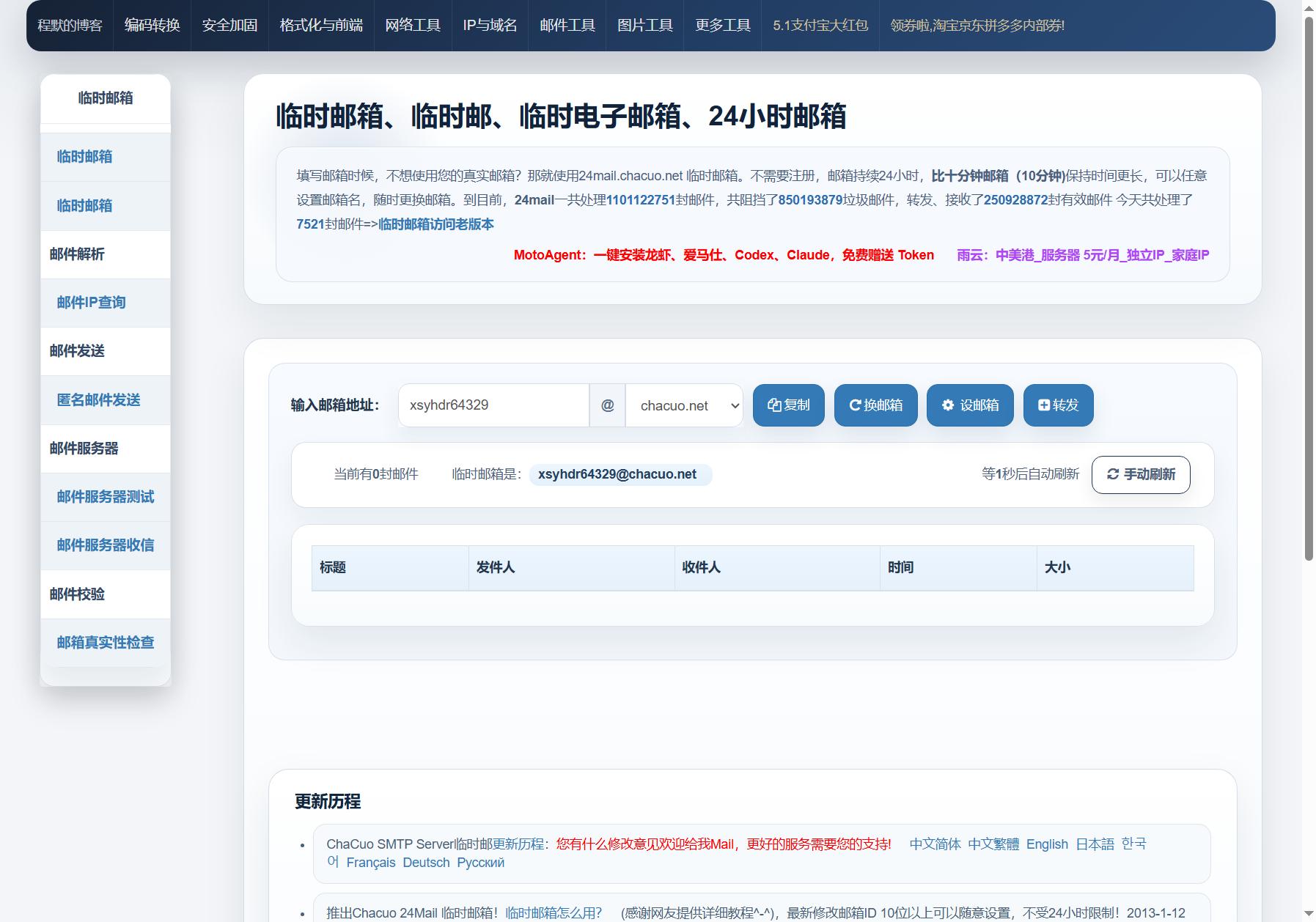Click the 换邮箱 refresh-mailbox button
Image resolution: width=1316 pixels, height=922 pixels.
tap(875, 405)
